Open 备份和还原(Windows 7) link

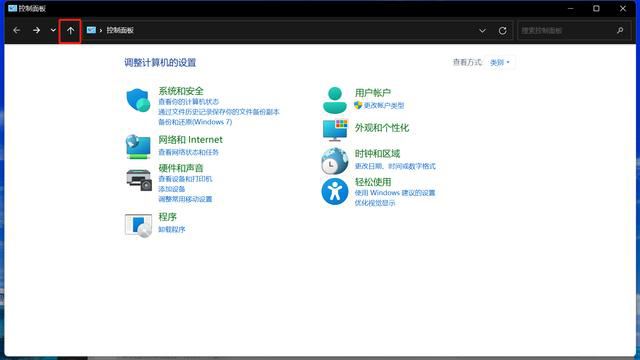click(195, 122)
